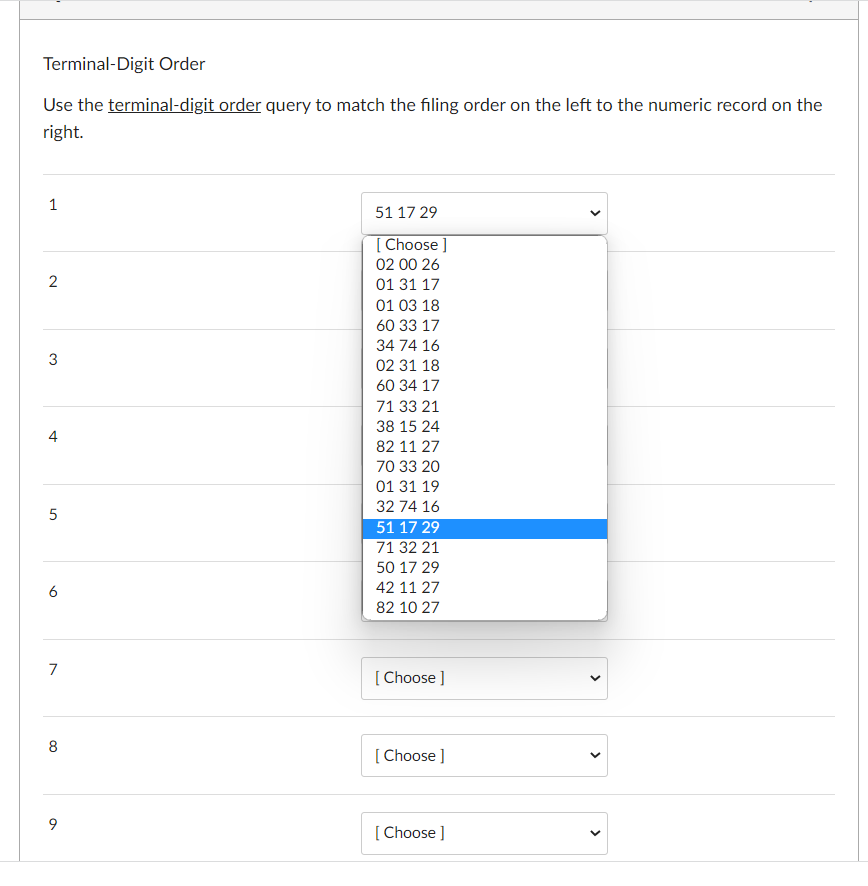The image size is (868, 886).
Task: Open the dropdown showing 51 17 29
Action: [x=484, y=213]
